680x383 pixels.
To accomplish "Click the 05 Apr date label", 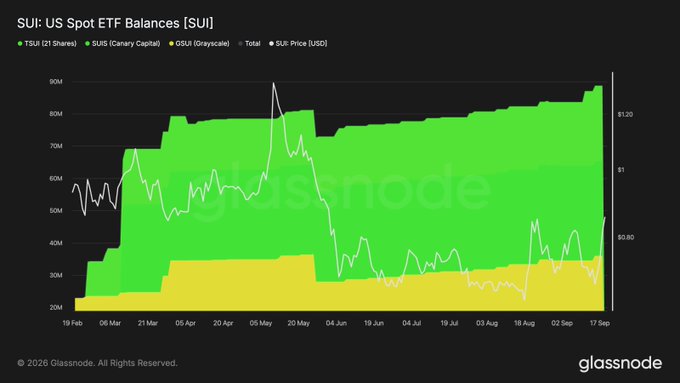I will (186, 323).
